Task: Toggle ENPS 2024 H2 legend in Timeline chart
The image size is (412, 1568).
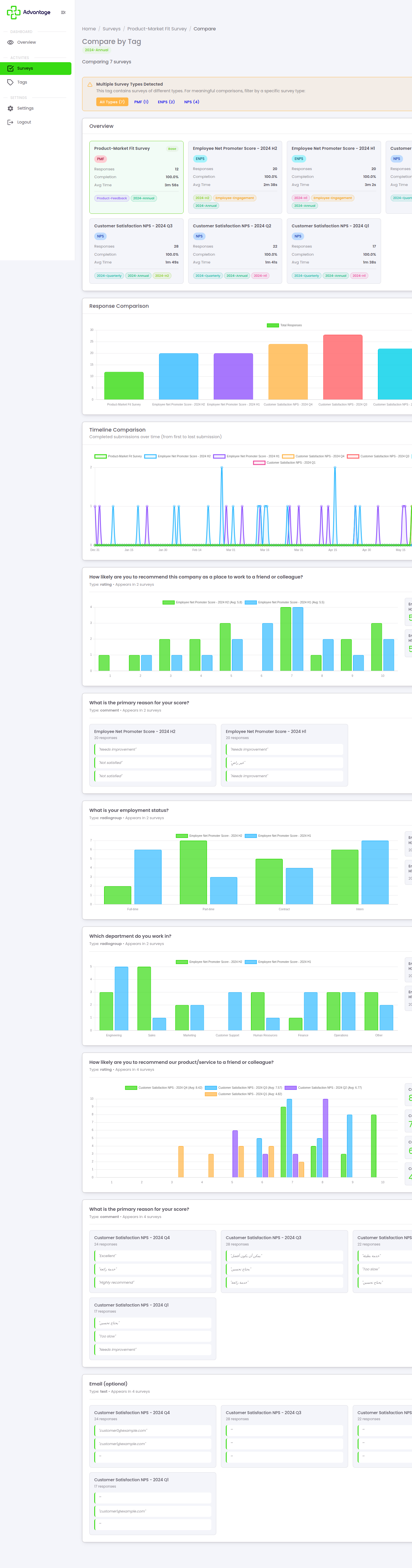Action: [178, 456]
